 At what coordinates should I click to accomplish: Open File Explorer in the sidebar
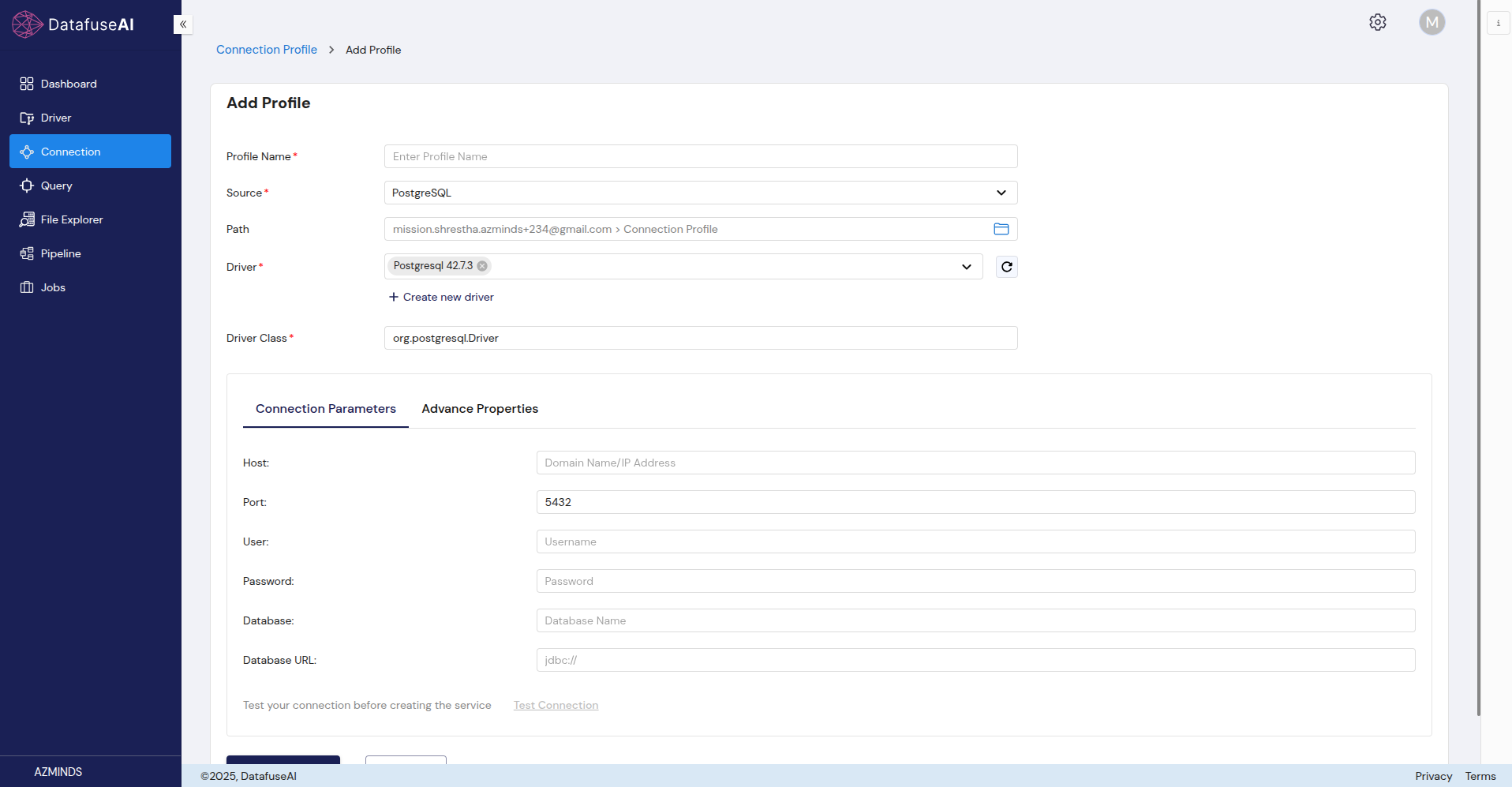tap(71, 219)
